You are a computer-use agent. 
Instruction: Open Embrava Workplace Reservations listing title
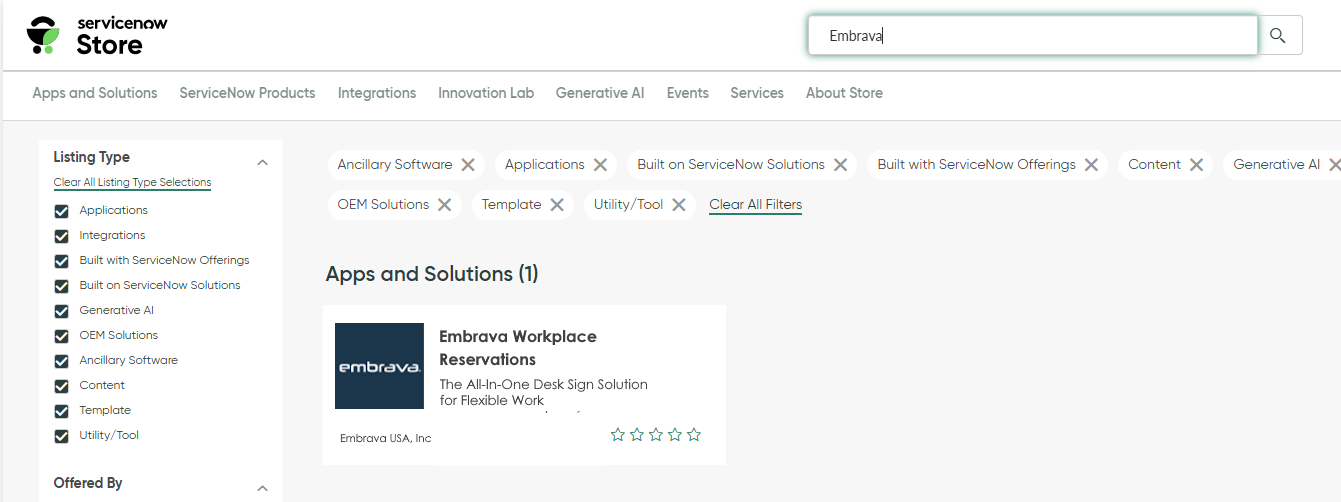(x=518, y=348)
